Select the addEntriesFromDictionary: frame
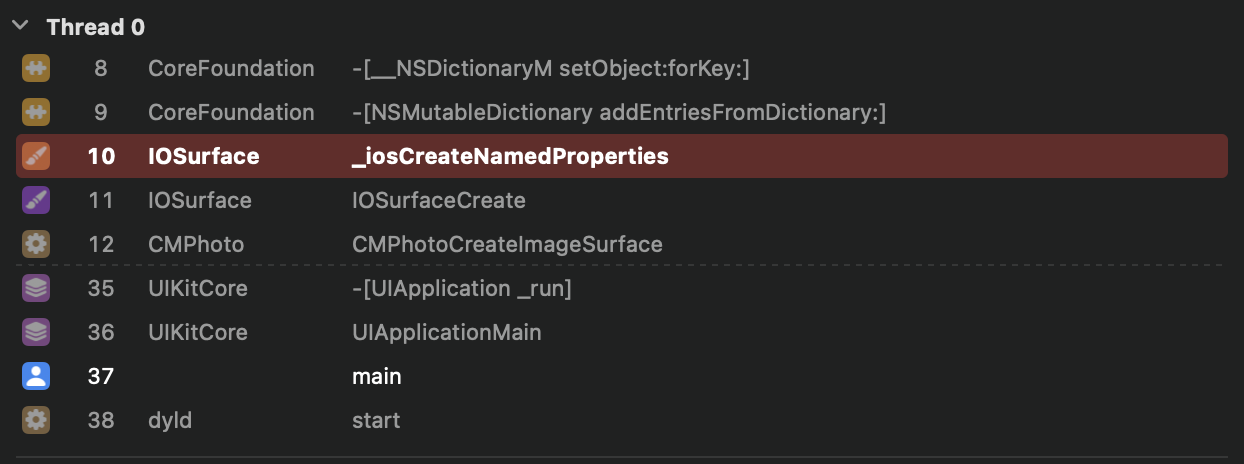 pyautogui.click(x=622, y=113)
